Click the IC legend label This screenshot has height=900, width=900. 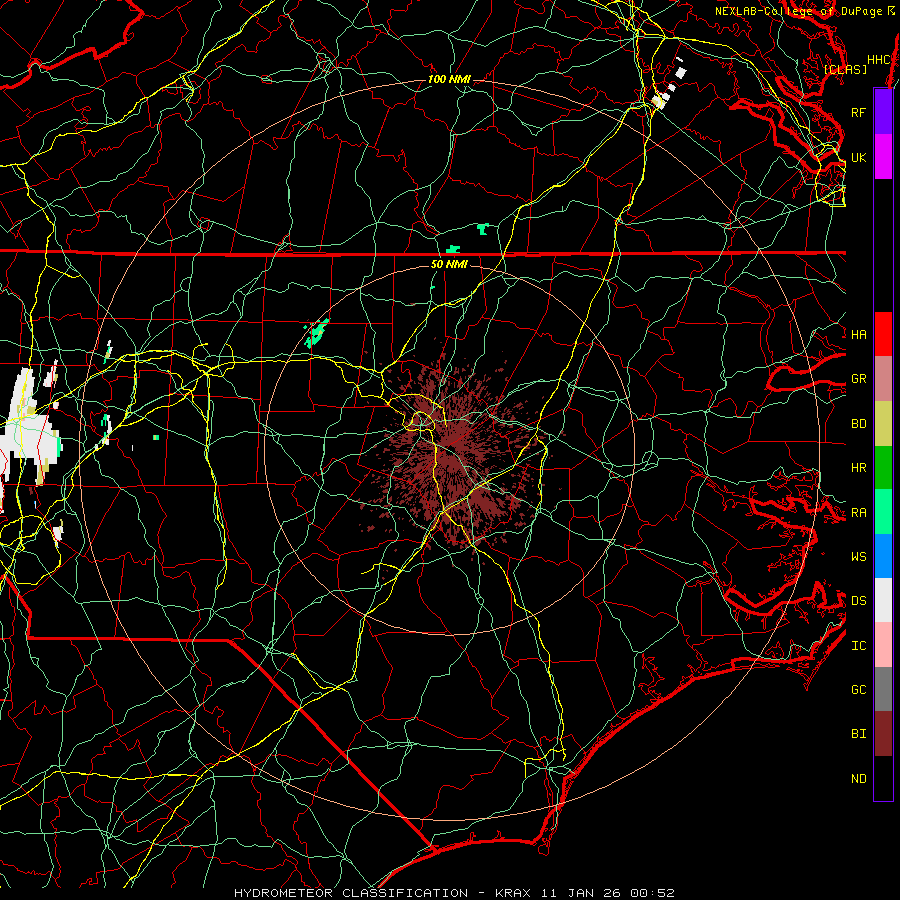coord(858,646)
